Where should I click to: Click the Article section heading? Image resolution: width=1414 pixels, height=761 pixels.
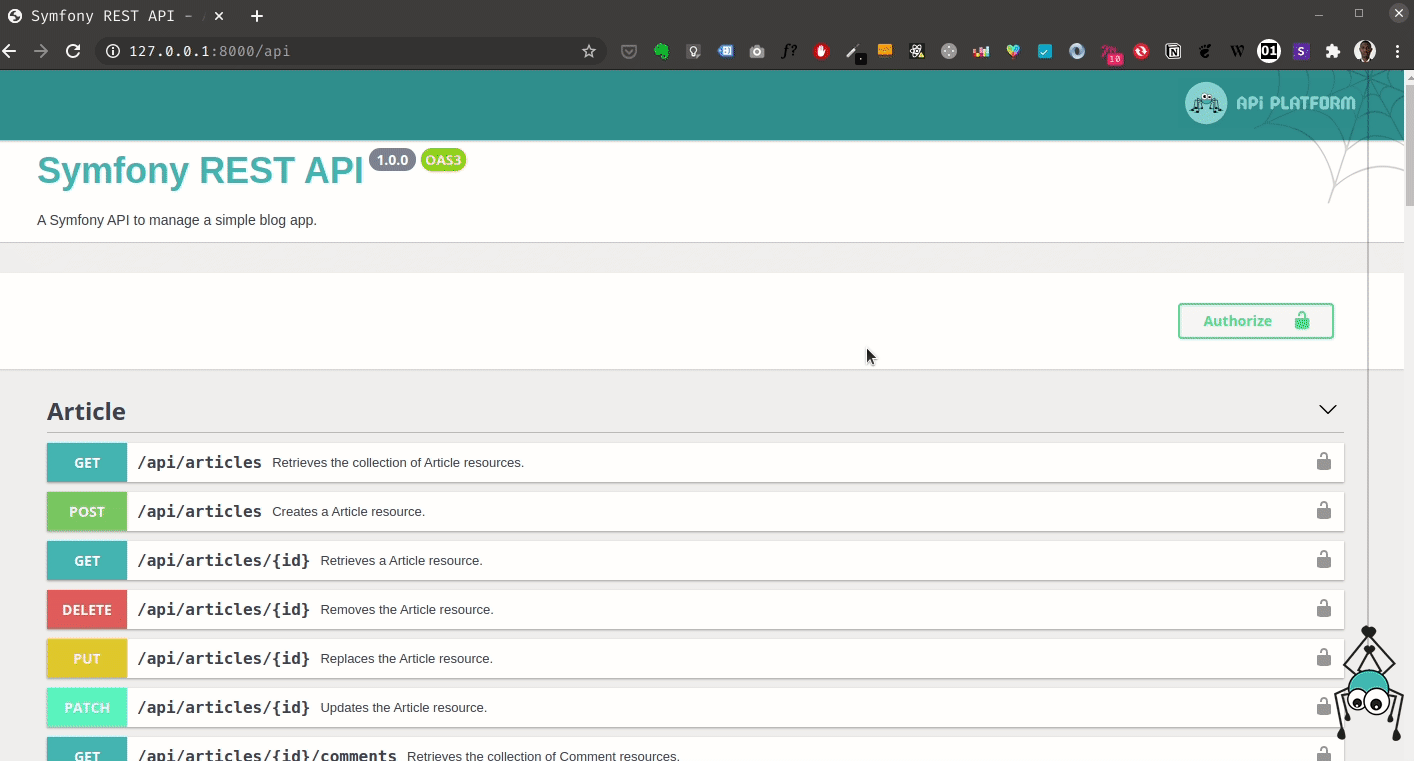86,412
